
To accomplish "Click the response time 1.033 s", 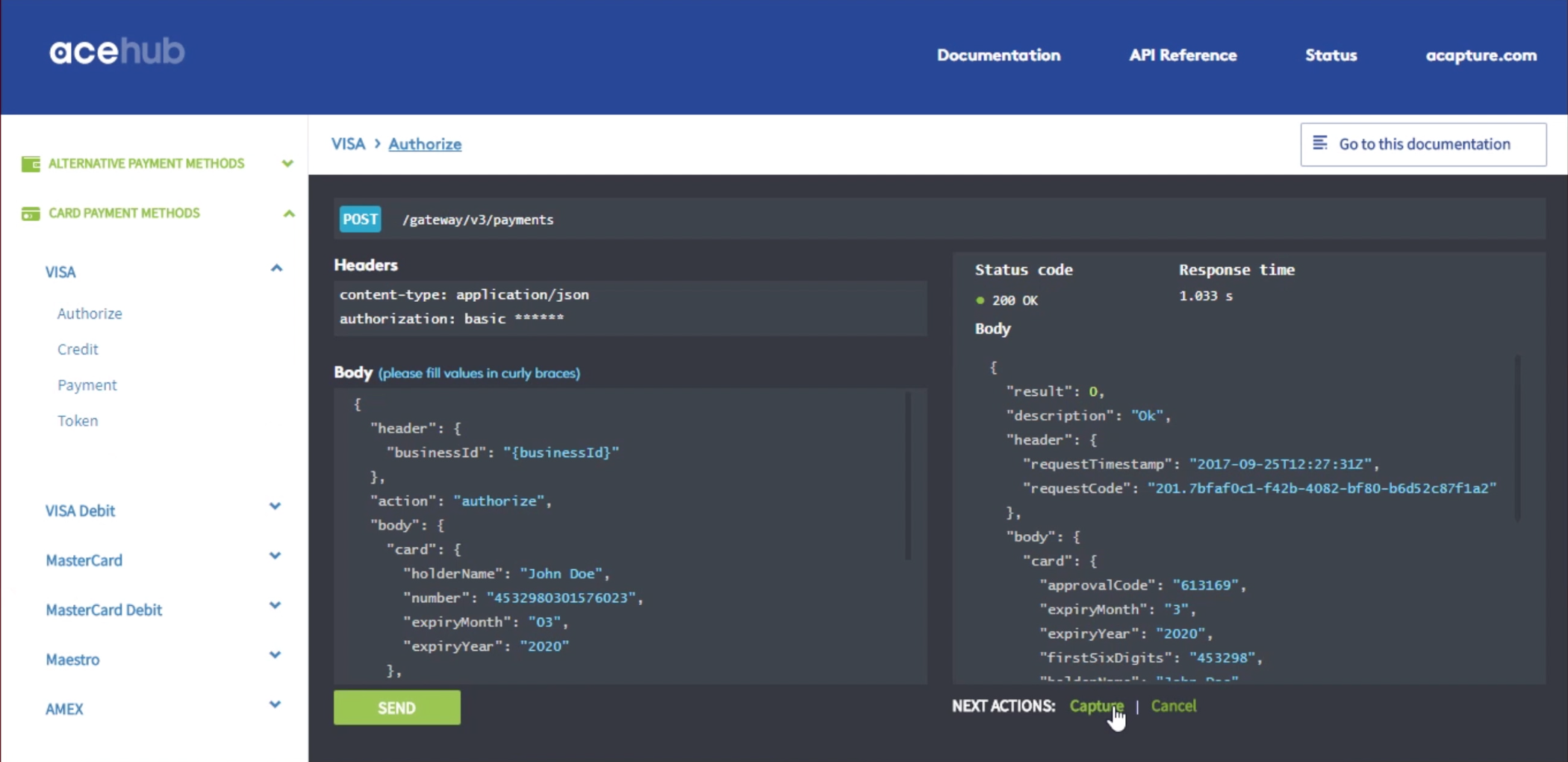I will pos(1206,296).
